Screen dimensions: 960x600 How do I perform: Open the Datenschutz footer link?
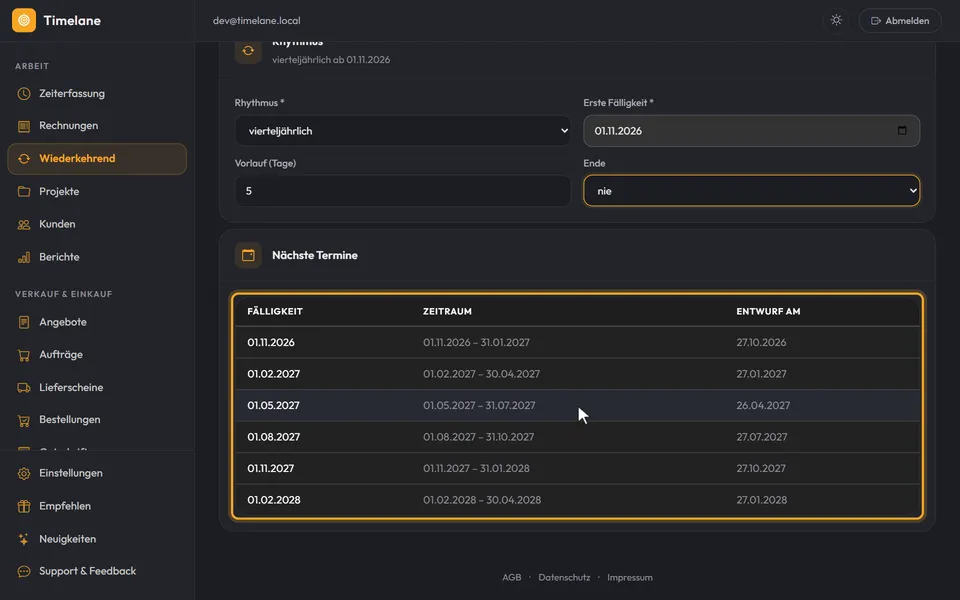(x=564, y=577)
